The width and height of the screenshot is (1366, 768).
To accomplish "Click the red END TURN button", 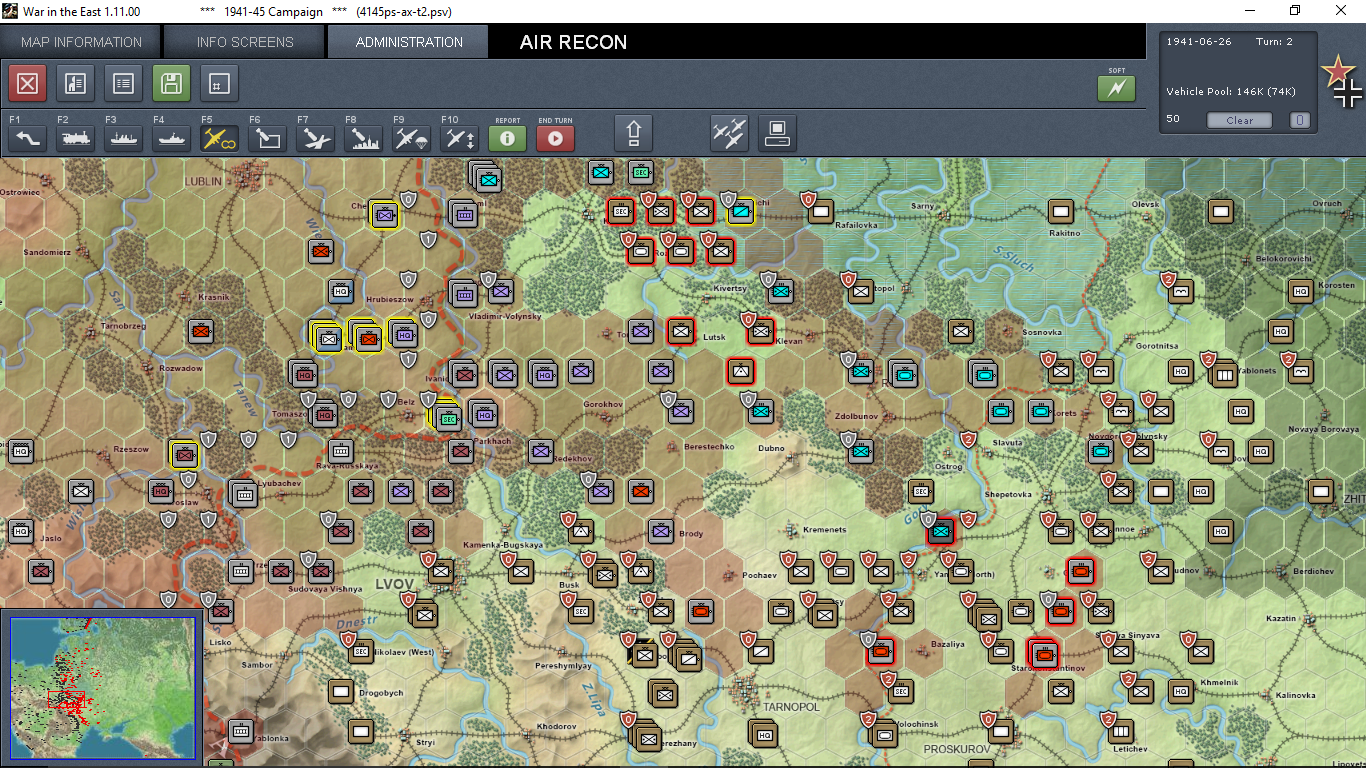I will pos(555,138).
